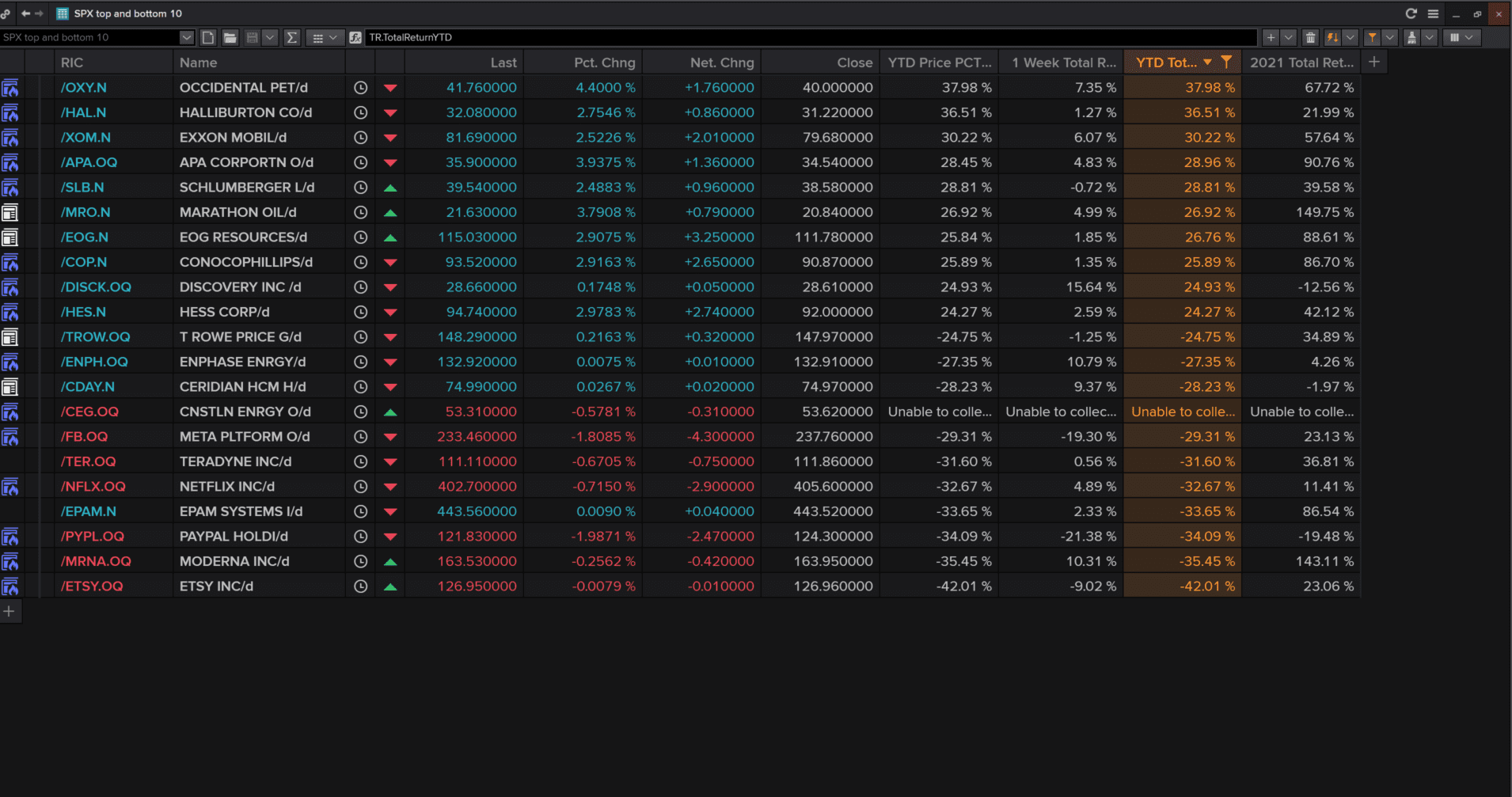Open the /ETSY.OQ instrument link
This screenshot has width=1512, height=797.
click(92, 586)
